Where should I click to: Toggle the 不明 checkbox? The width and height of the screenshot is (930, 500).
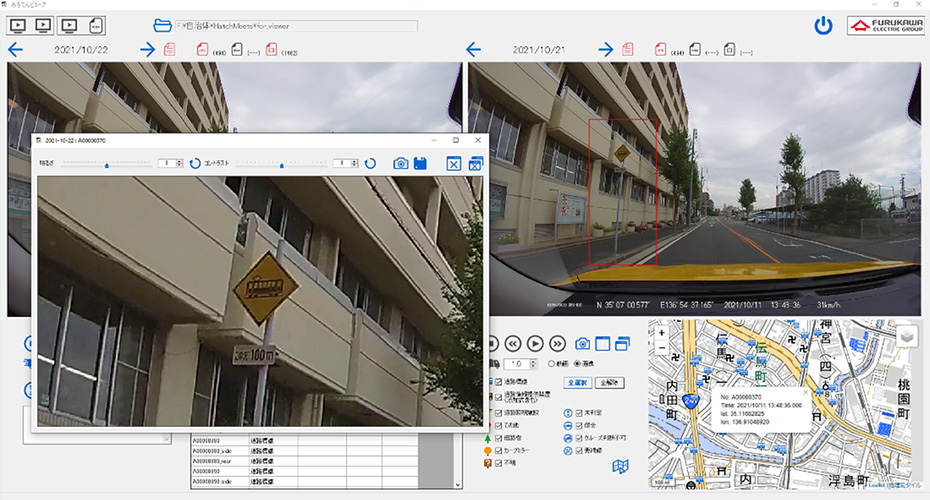point(499,464)
